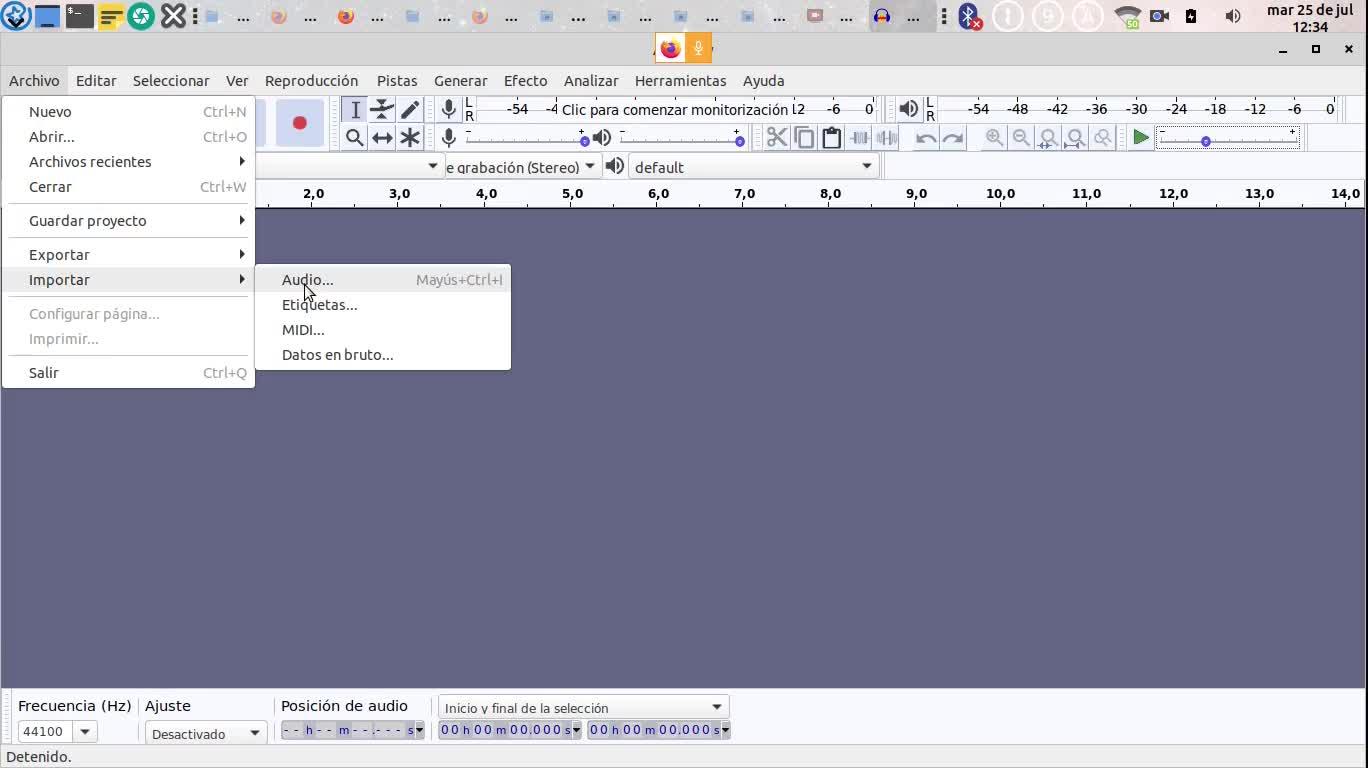Viewport: 1368px width, 768px height.
Task: Click the recording meter to start monitoring
Action: point(677,109)
